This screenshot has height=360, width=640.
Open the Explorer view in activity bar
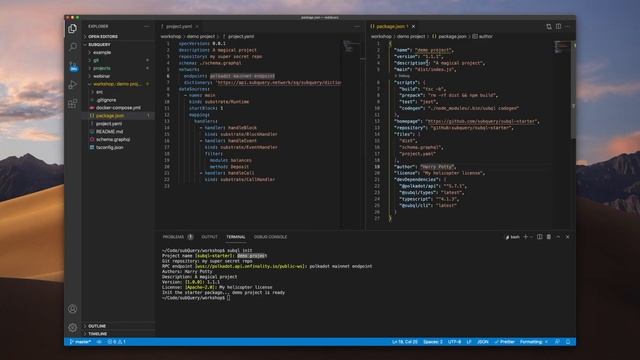[73, 29]
